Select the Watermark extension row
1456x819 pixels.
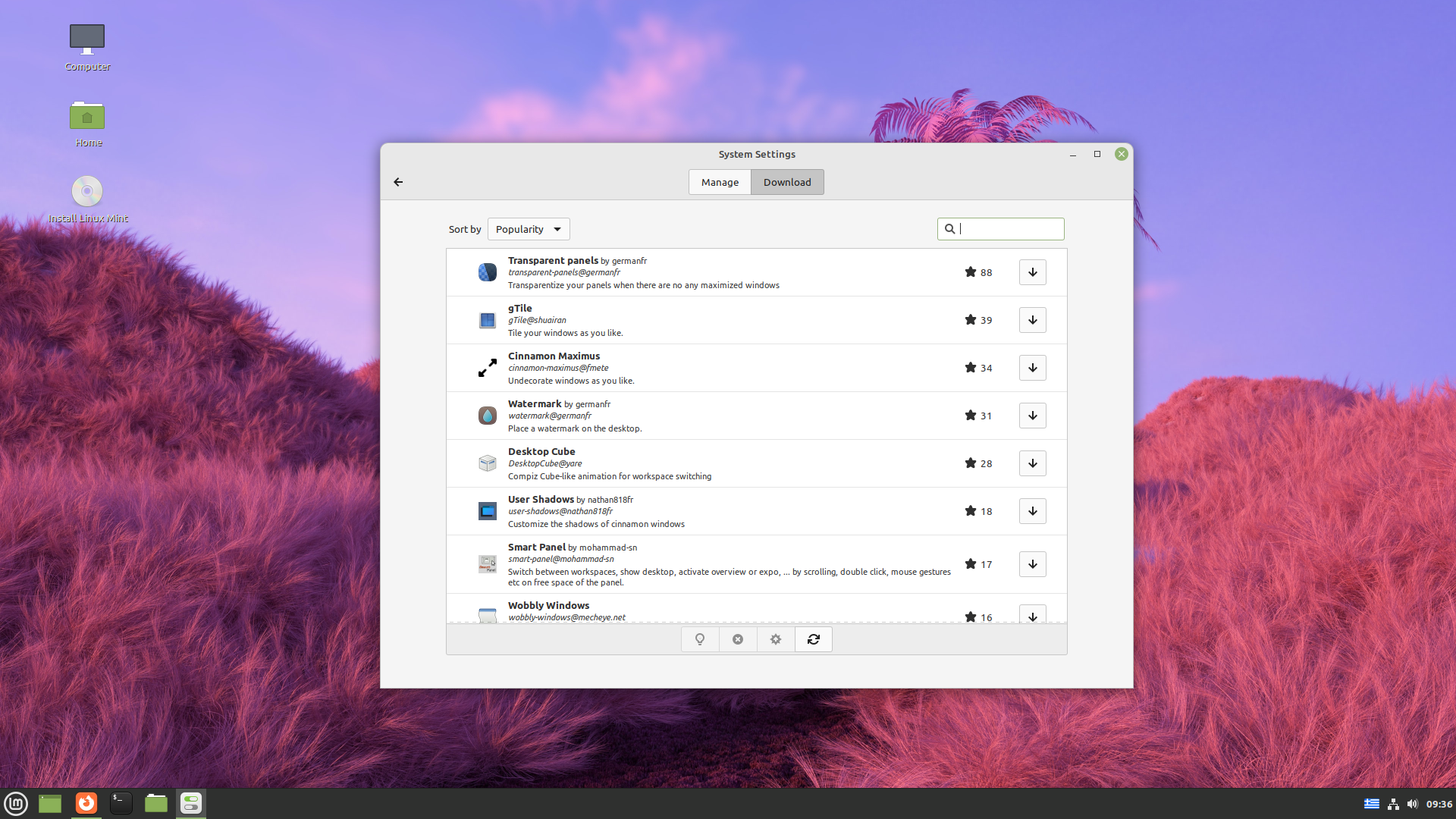[x=682, y=416]
